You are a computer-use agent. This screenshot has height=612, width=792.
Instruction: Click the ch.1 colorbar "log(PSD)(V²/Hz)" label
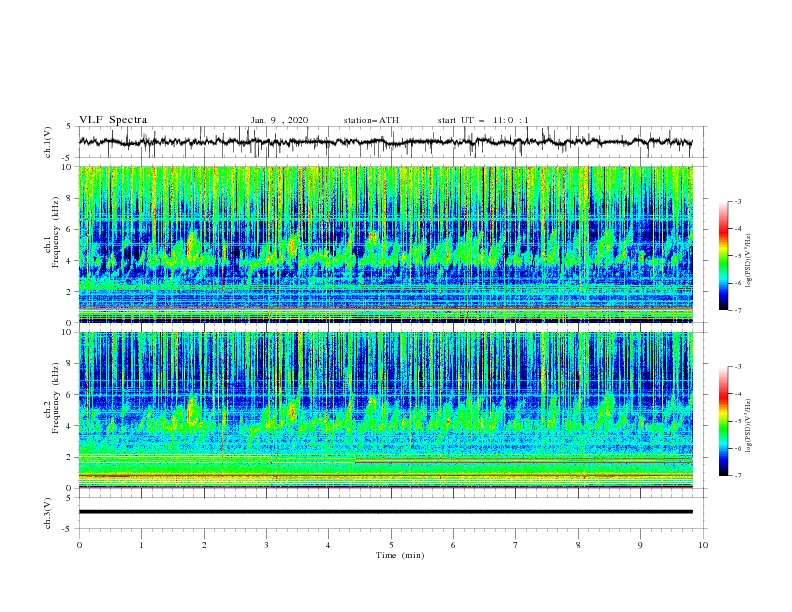tap(748, 261)
